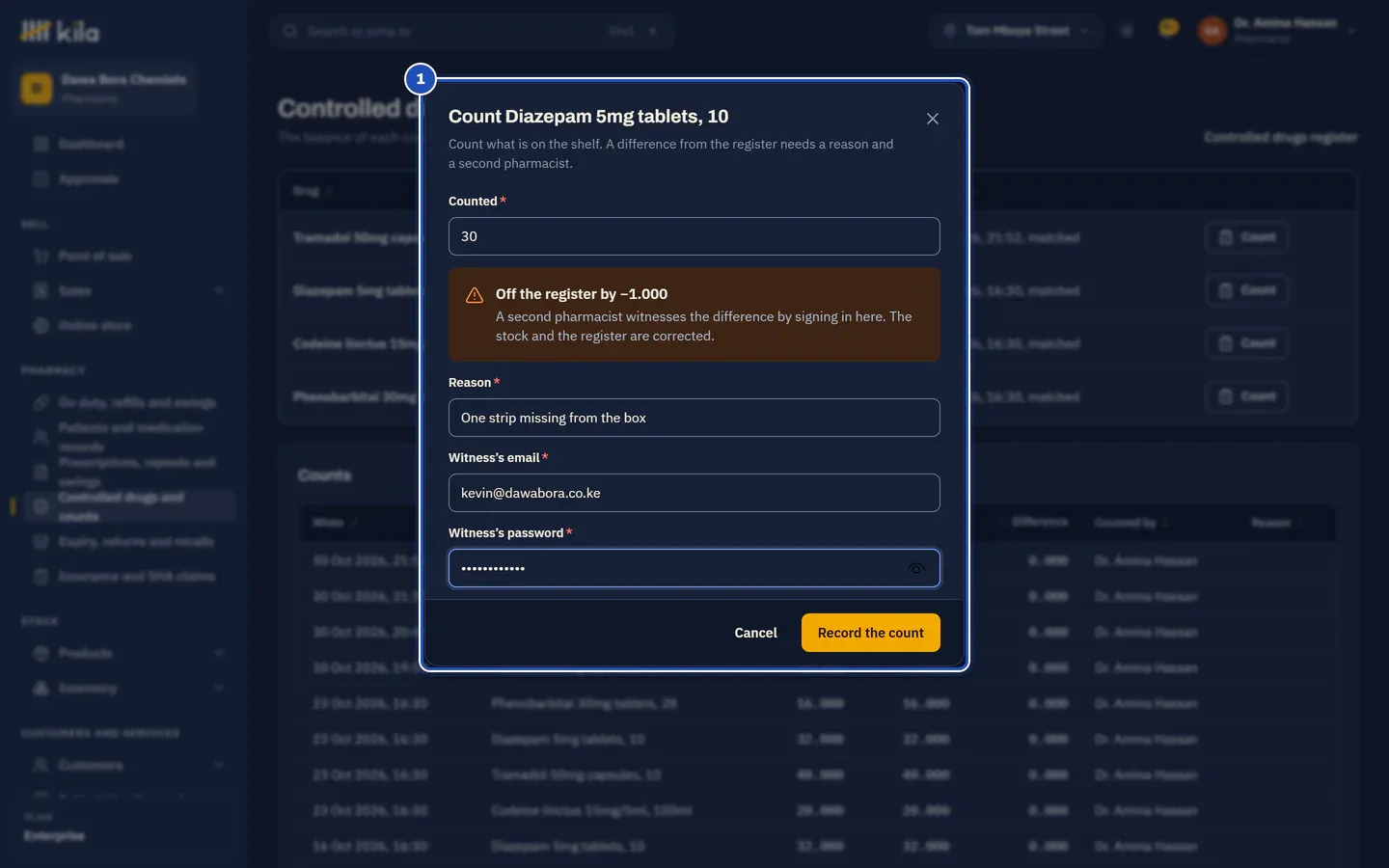Cancel the count dialog

755,633
